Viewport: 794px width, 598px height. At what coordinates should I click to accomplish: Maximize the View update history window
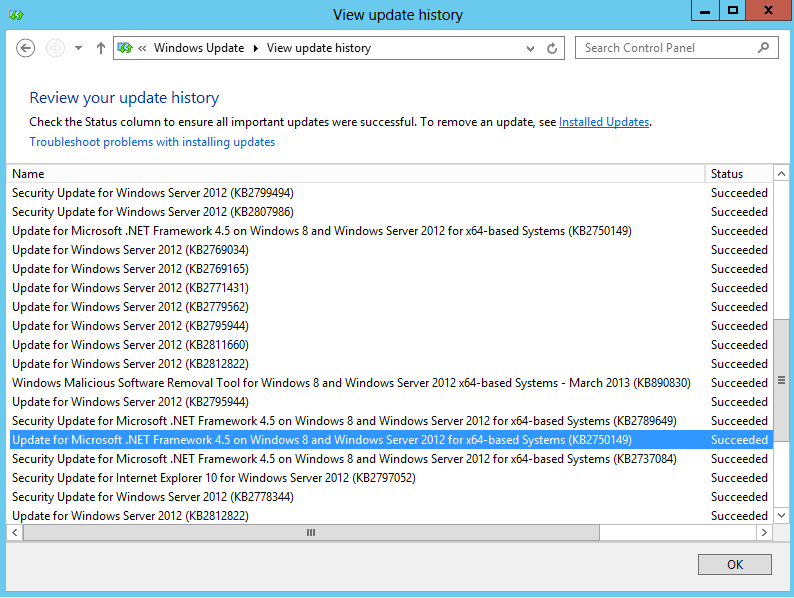(x=732, y=10)
